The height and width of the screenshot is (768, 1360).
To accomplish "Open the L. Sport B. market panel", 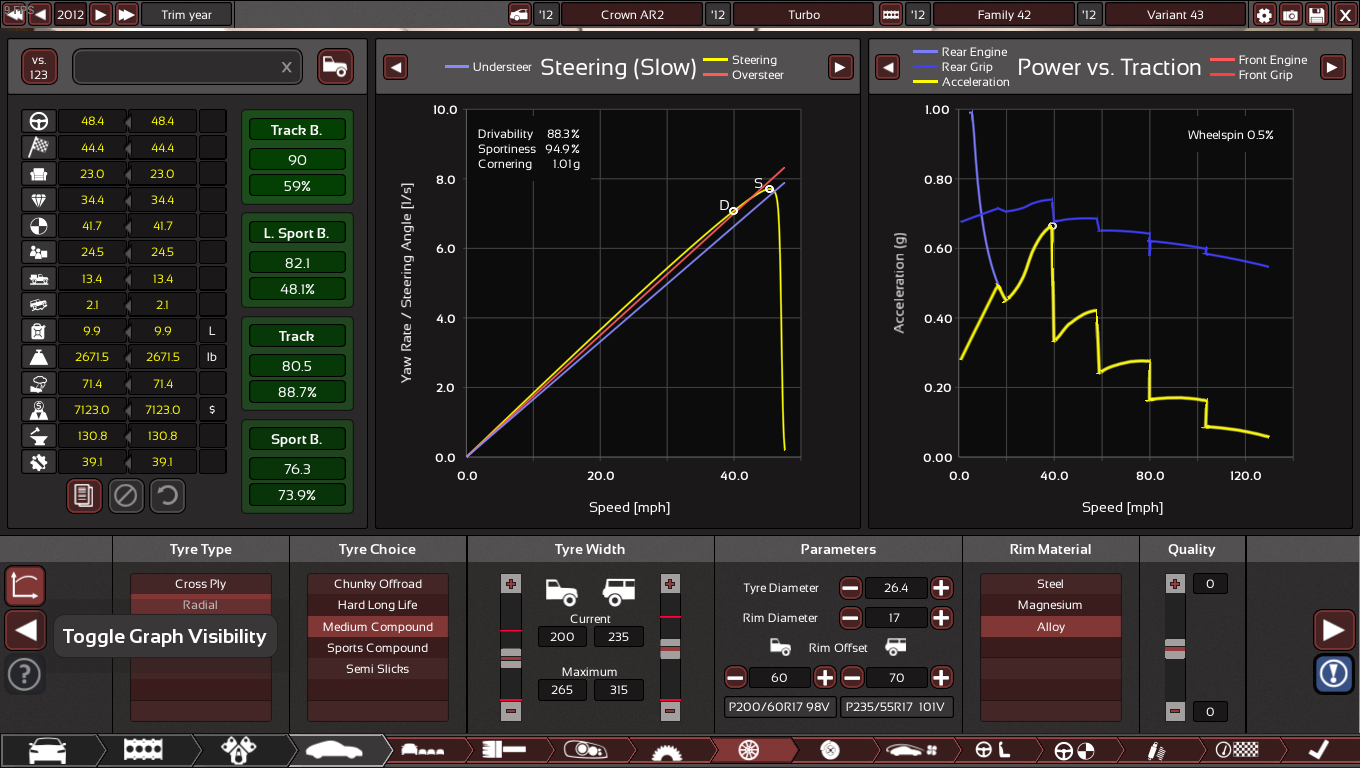I will (x=297, y=260).
